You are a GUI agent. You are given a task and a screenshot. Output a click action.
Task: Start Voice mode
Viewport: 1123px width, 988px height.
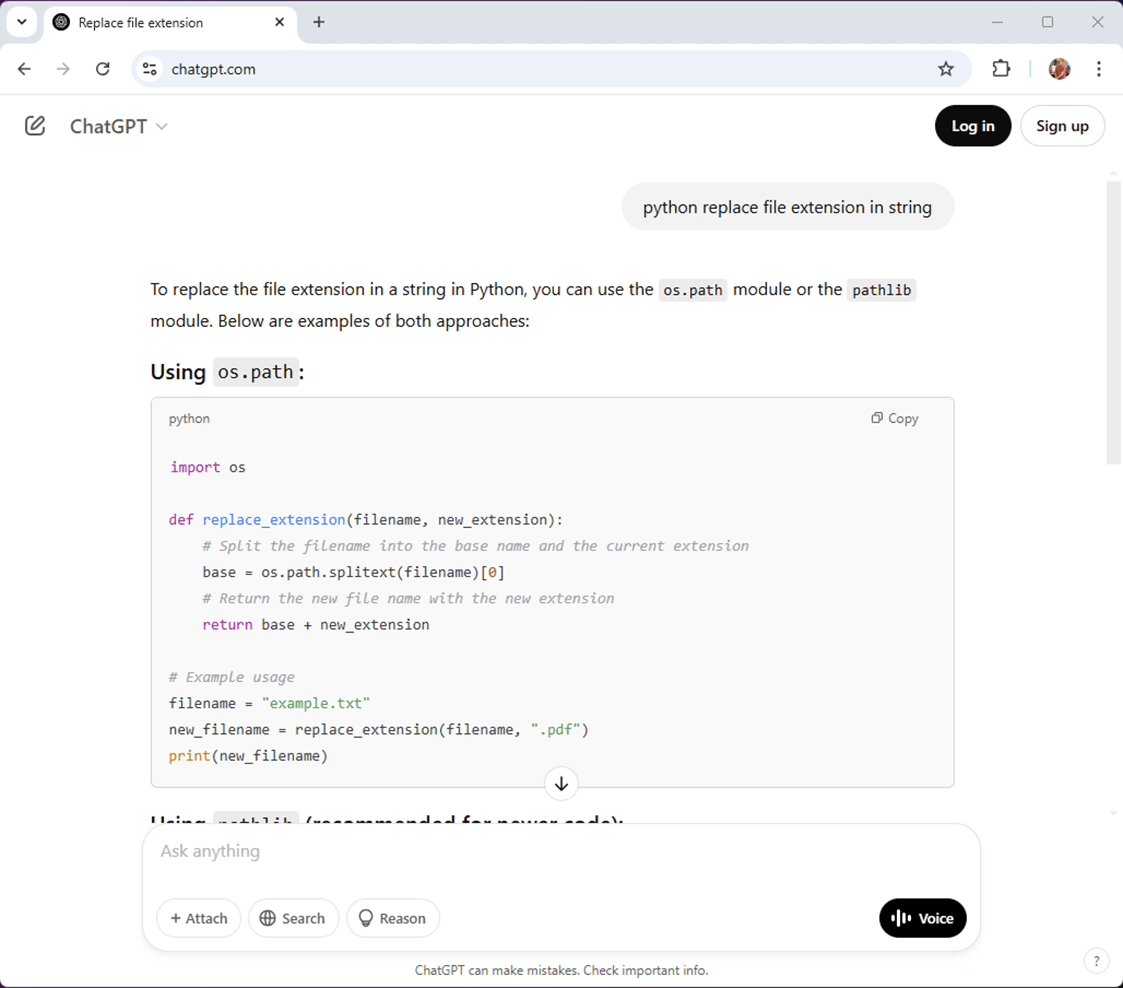click(922, 918)
